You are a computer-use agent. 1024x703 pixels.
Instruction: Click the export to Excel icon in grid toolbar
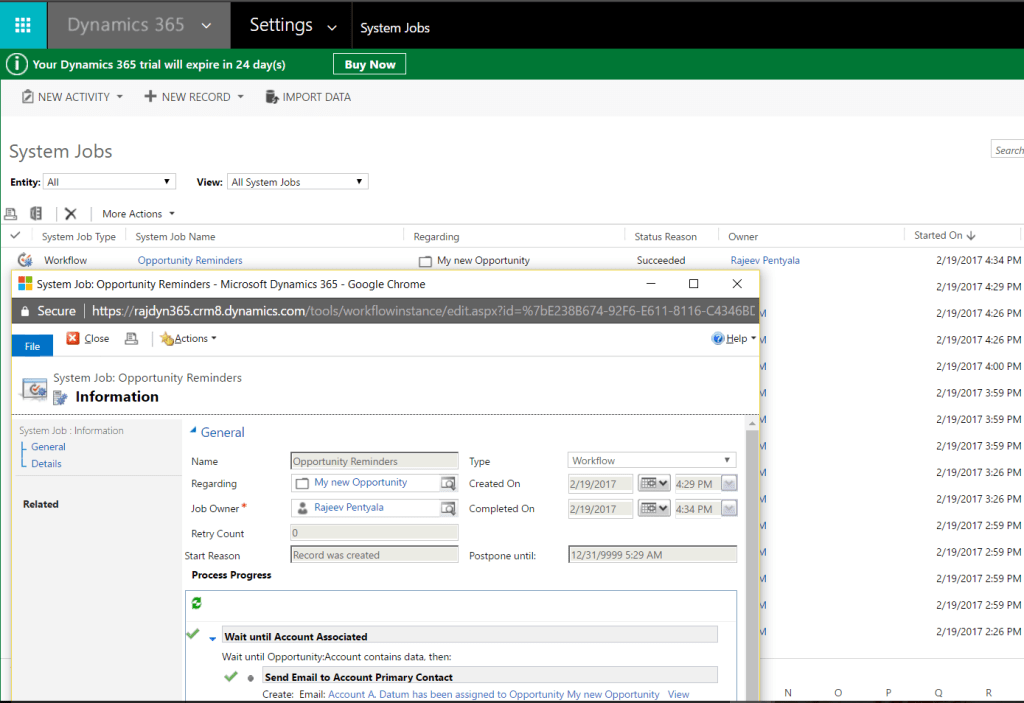pos(36,214)
